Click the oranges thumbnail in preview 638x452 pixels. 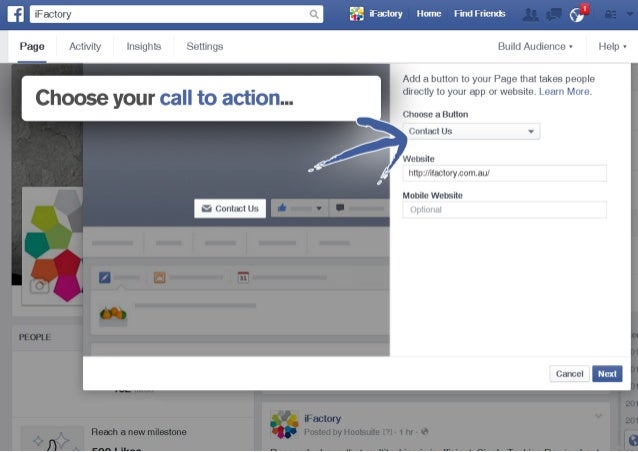pyautogui.click(x=113, y=316)
